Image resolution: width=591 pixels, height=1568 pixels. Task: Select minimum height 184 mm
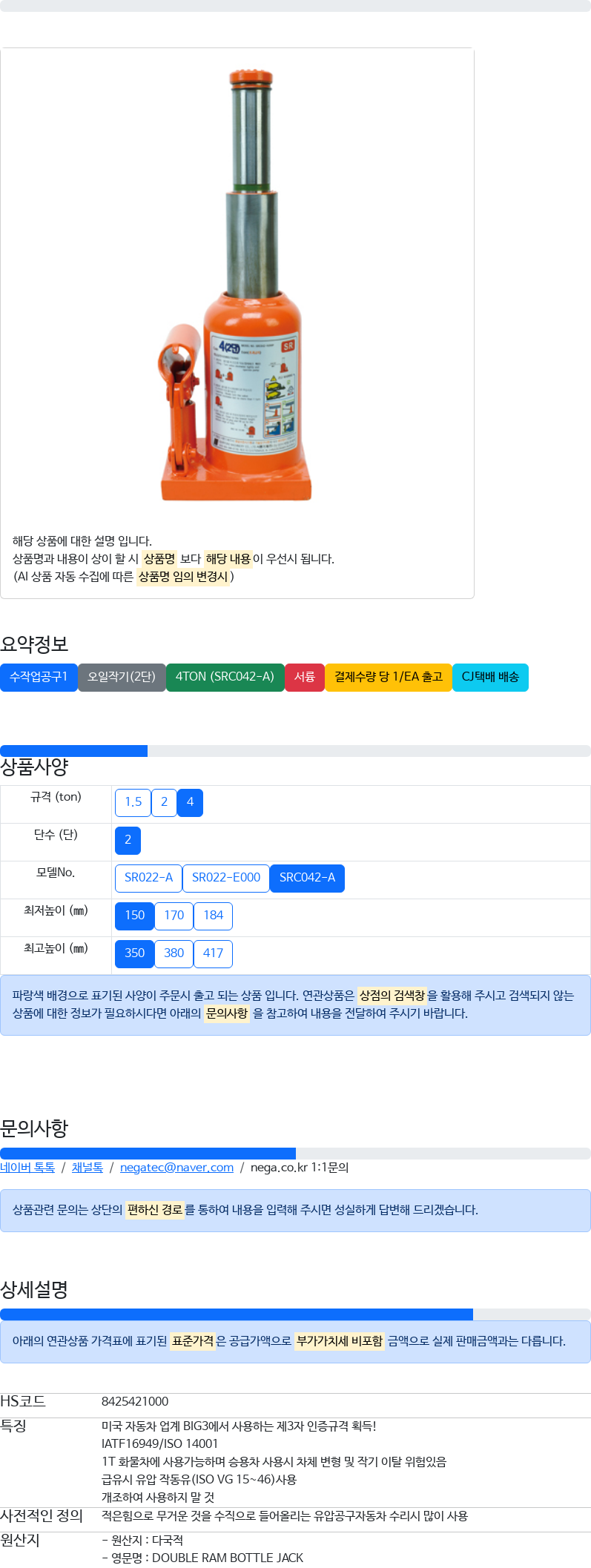click(213, 916)
